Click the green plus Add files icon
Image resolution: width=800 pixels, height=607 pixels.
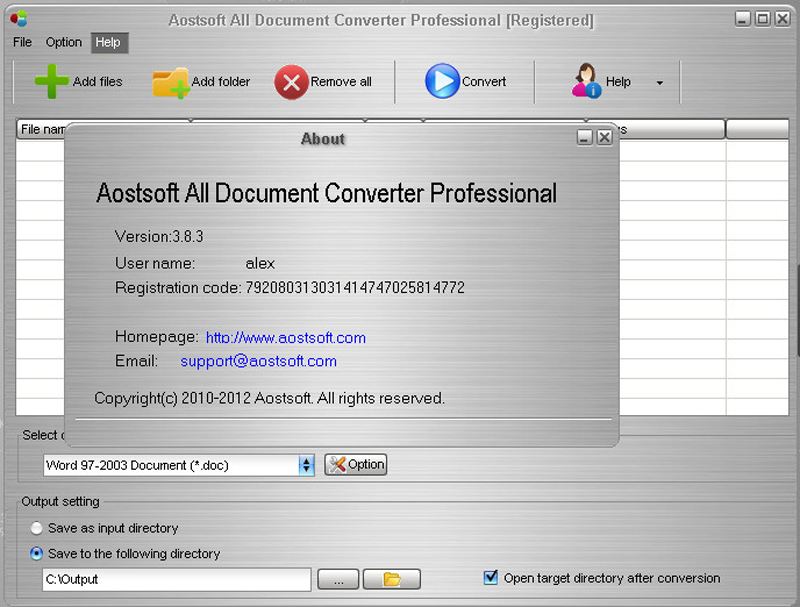pos(52,82)
